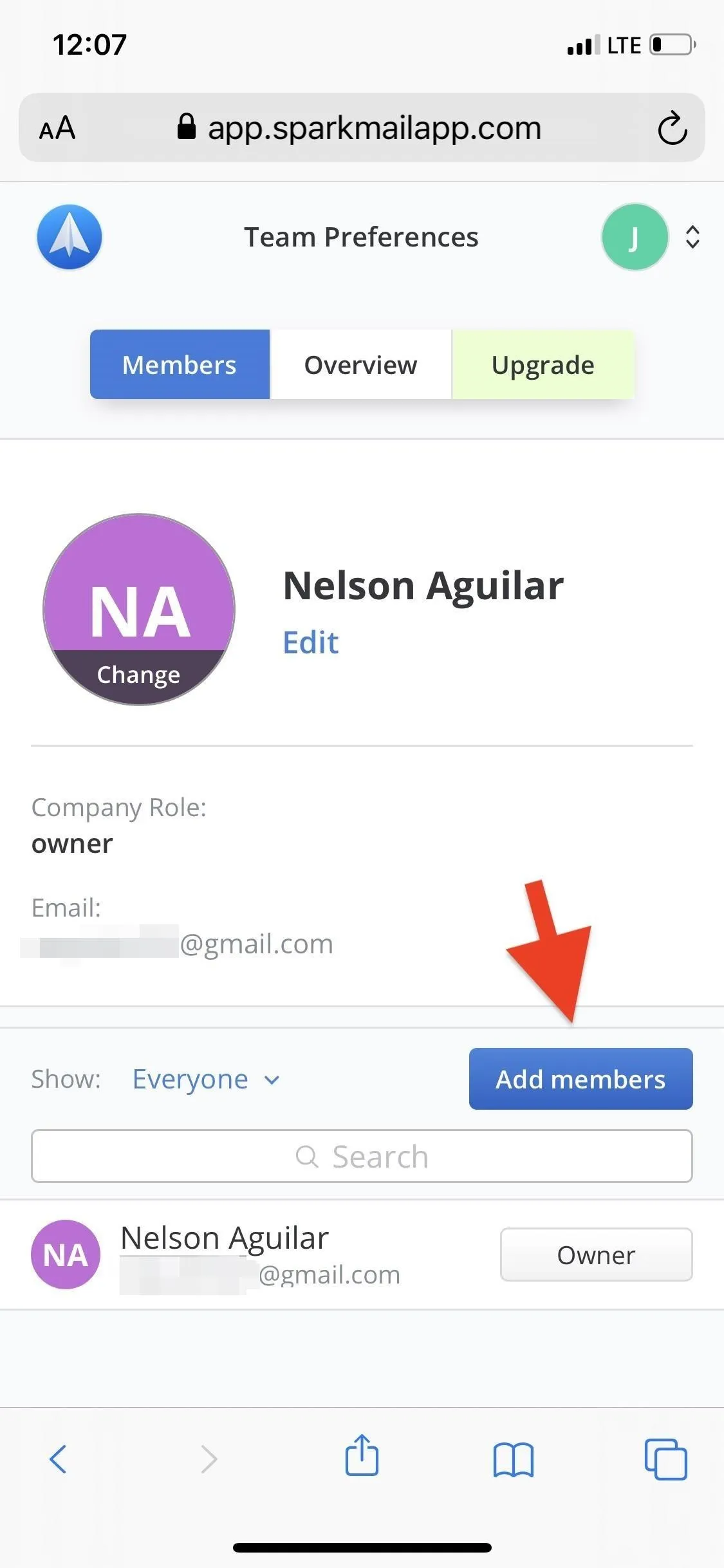Open the green J account avatar
724x1568 pixels.
(x=635, y=237)
